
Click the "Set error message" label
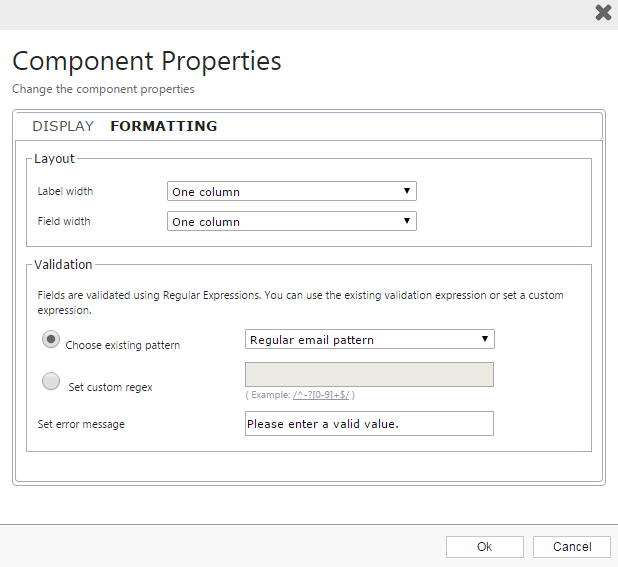[81, 424]
